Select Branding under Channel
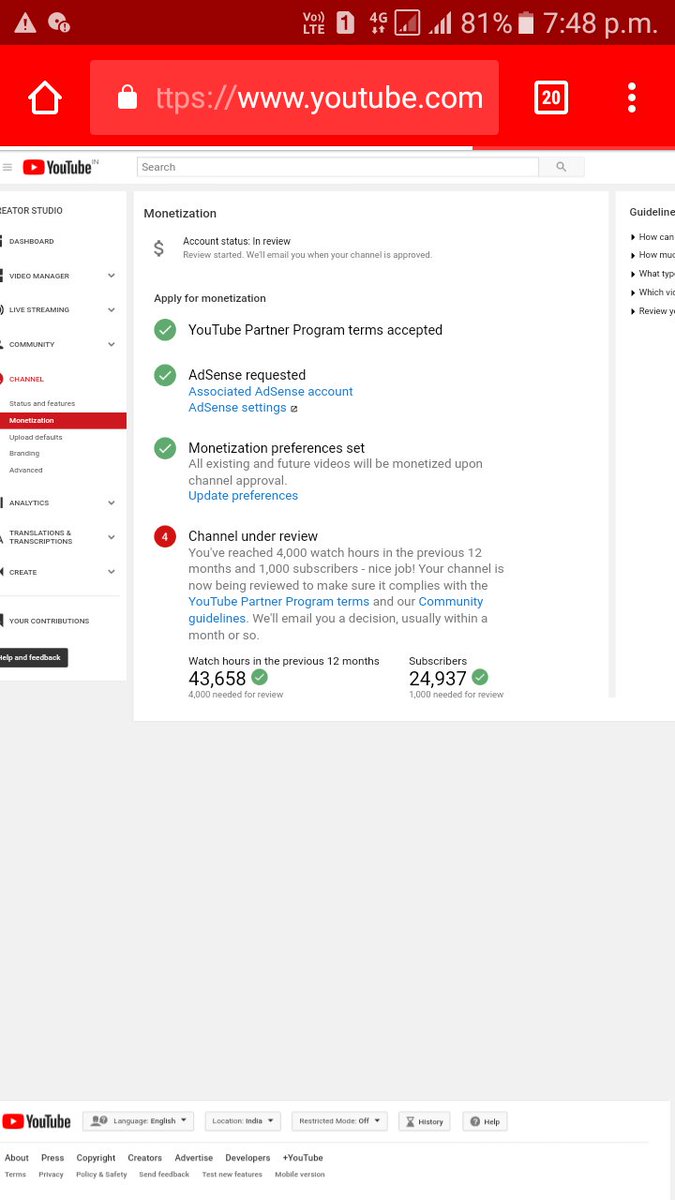 [x=24, y=453]
